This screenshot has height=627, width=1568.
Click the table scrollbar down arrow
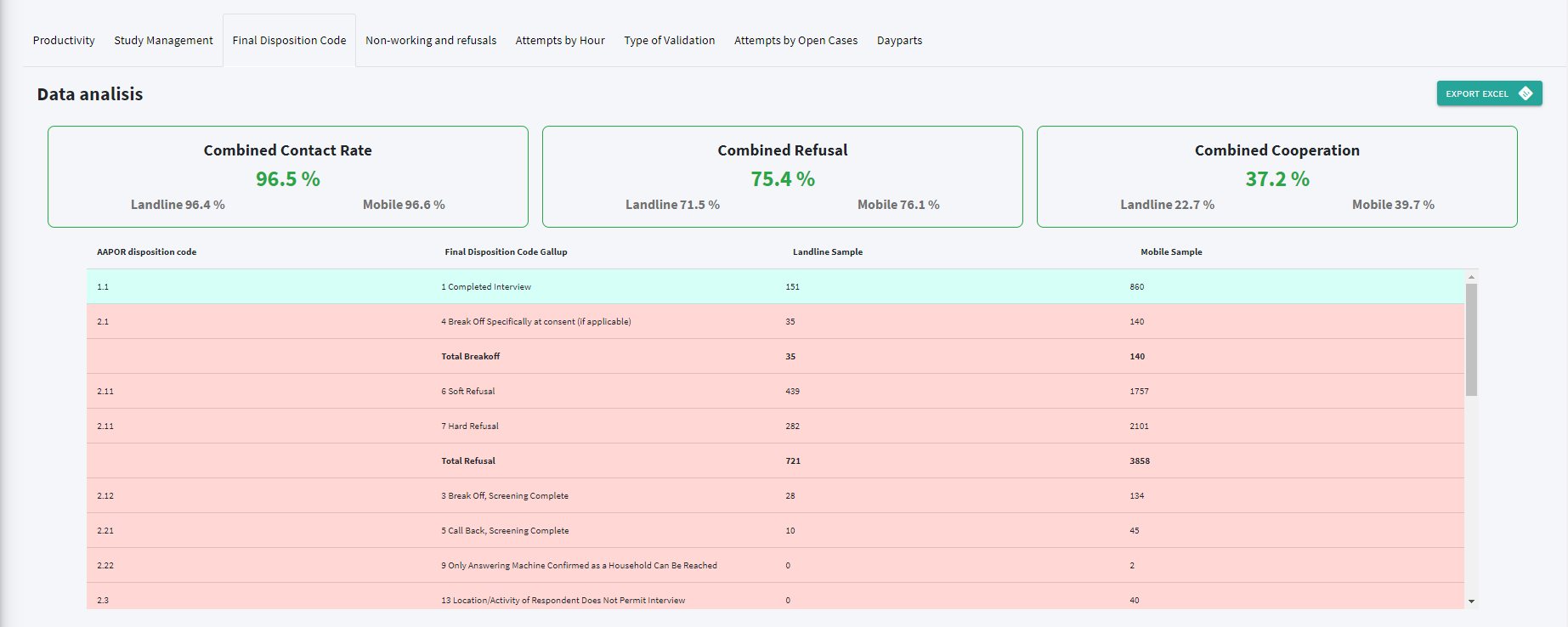[x=1471, y=602]
